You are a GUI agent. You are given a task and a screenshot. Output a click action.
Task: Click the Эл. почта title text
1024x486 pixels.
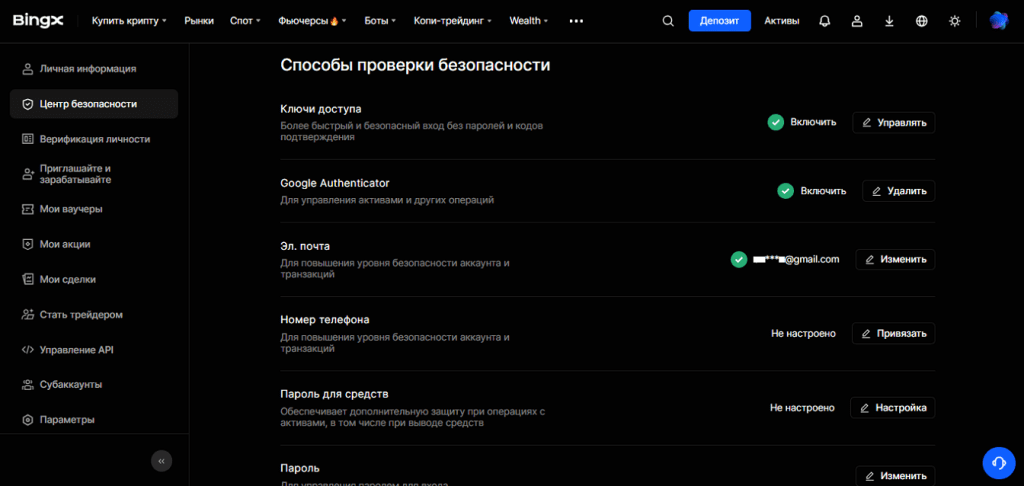[305, 246]
